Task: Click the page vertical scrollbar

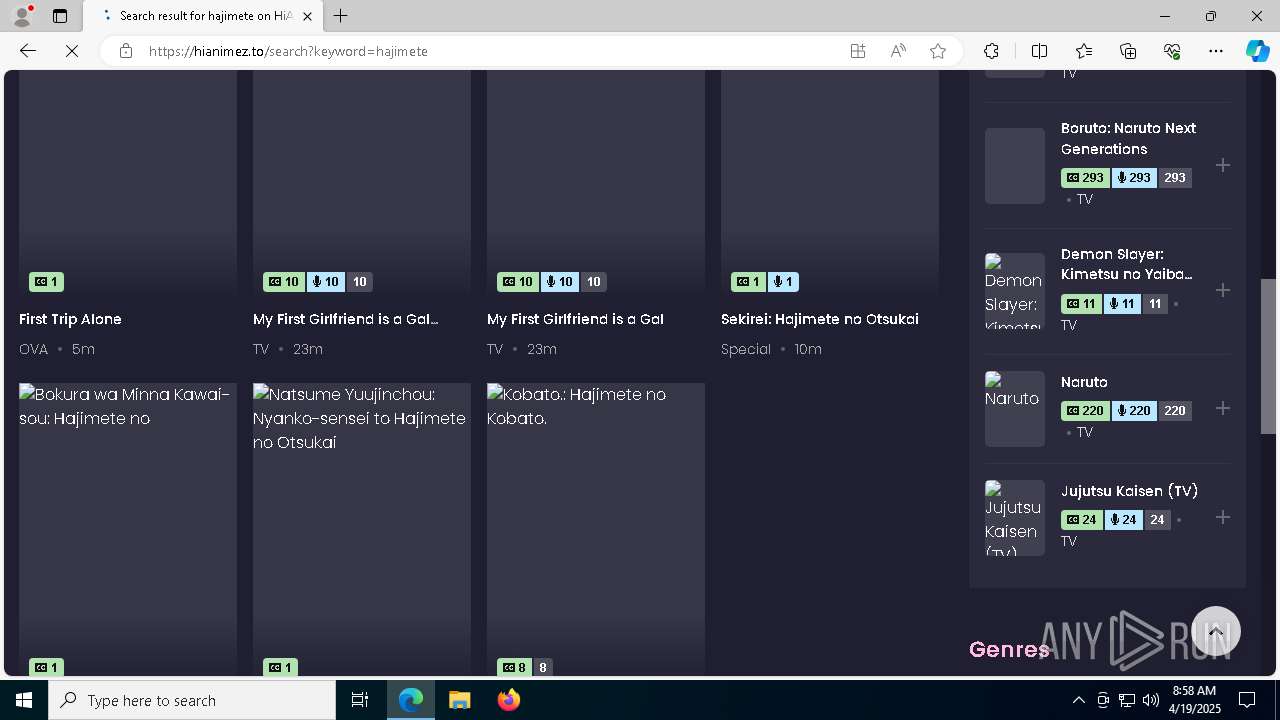Action: [x=1268, y=356]
